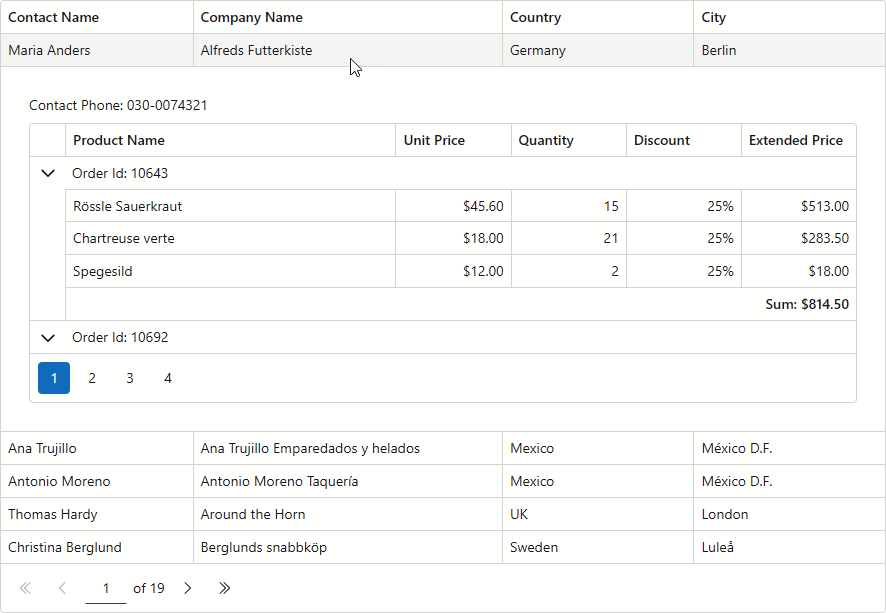The image size is (886, 613).
Task: Select Spegesild product row
Action: click(x=461, y=271)
